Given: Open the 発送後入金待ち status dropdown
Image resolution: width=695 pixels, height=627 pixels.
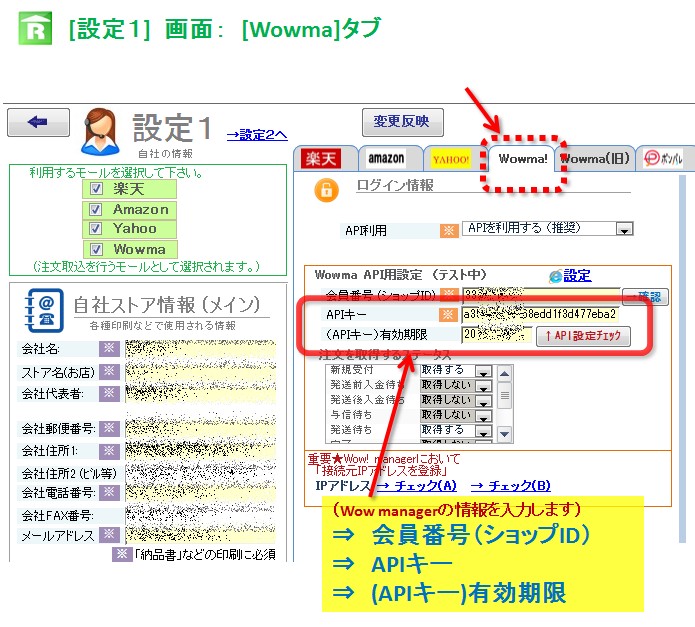Looking at the screenshot, I should point(483,401).
